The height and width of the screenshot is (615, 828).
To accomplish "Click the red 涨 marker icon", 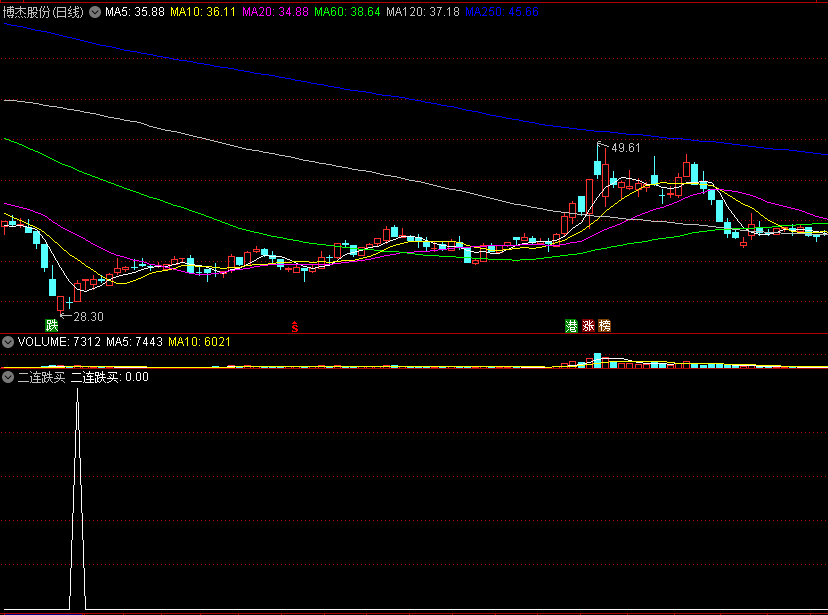I will coord(588,326).
